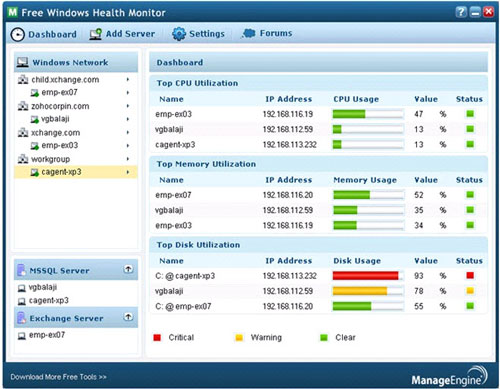Open the Download More Free Tools link

(x=58, y=377)
